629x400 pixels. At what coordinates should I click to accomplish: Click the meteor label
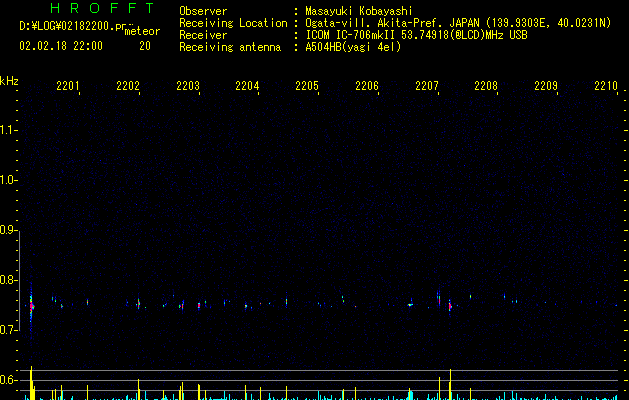pos(142,31)
